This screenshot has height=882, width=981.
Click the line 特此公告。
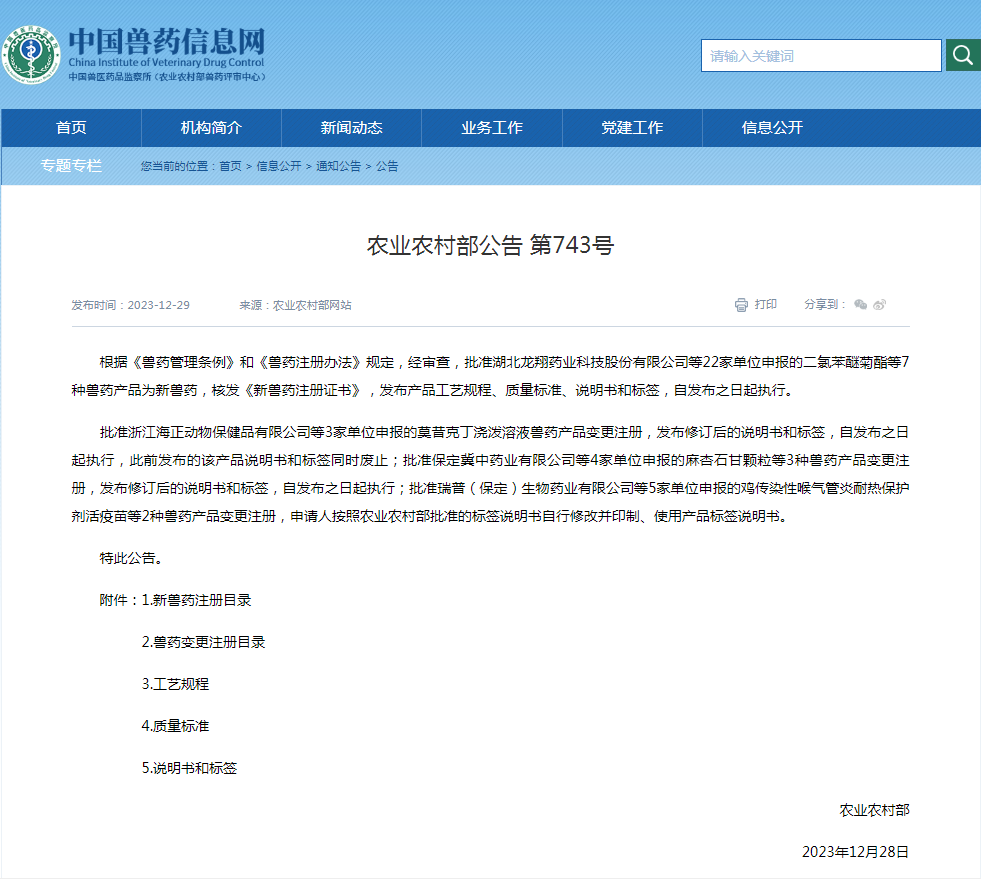[x=131, y=558]
